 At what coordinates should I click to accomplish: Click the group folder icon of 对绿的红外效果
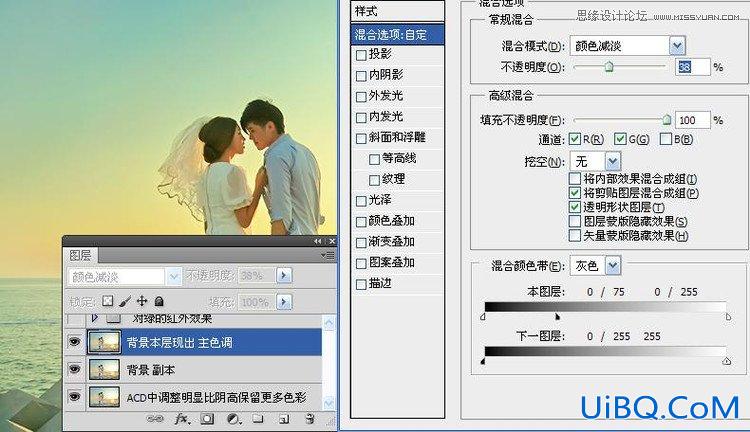(114, 318)
